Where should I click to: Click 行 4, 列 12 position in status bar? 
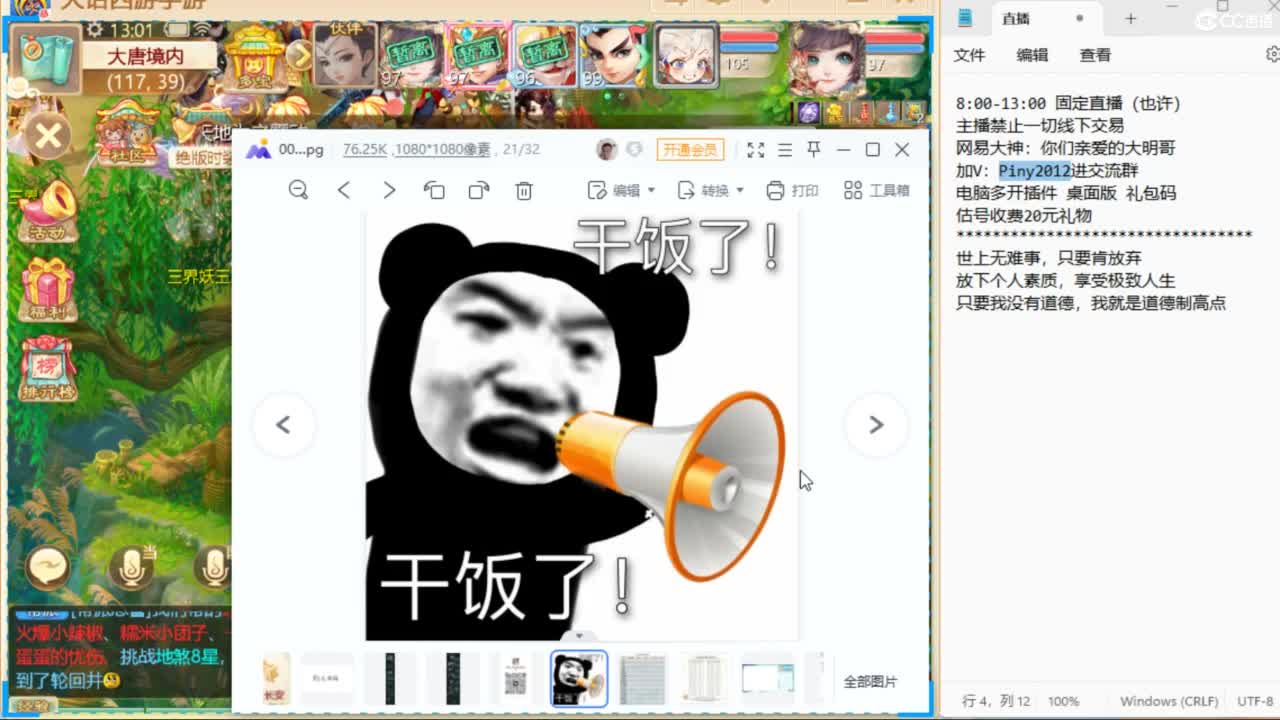pos(996,701)
